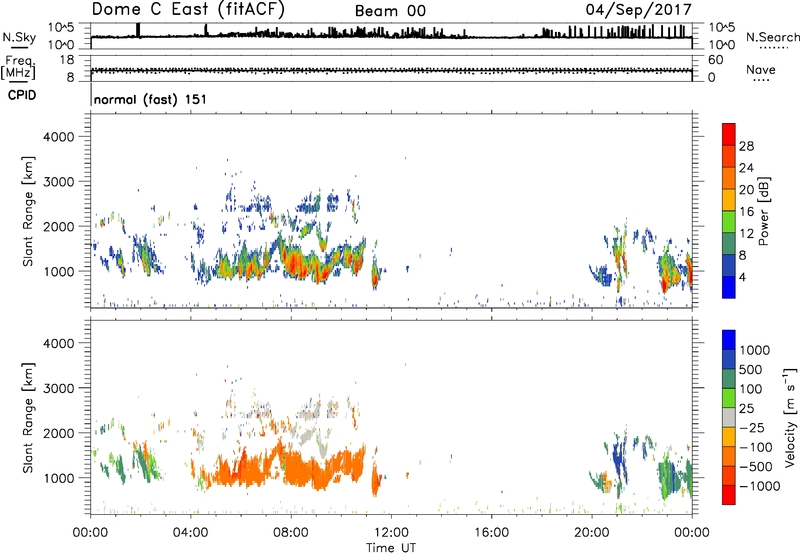Click the 'N.Search' legend label
The height and width of the screenshot is (554, 800).
click(x=772, y=37)
